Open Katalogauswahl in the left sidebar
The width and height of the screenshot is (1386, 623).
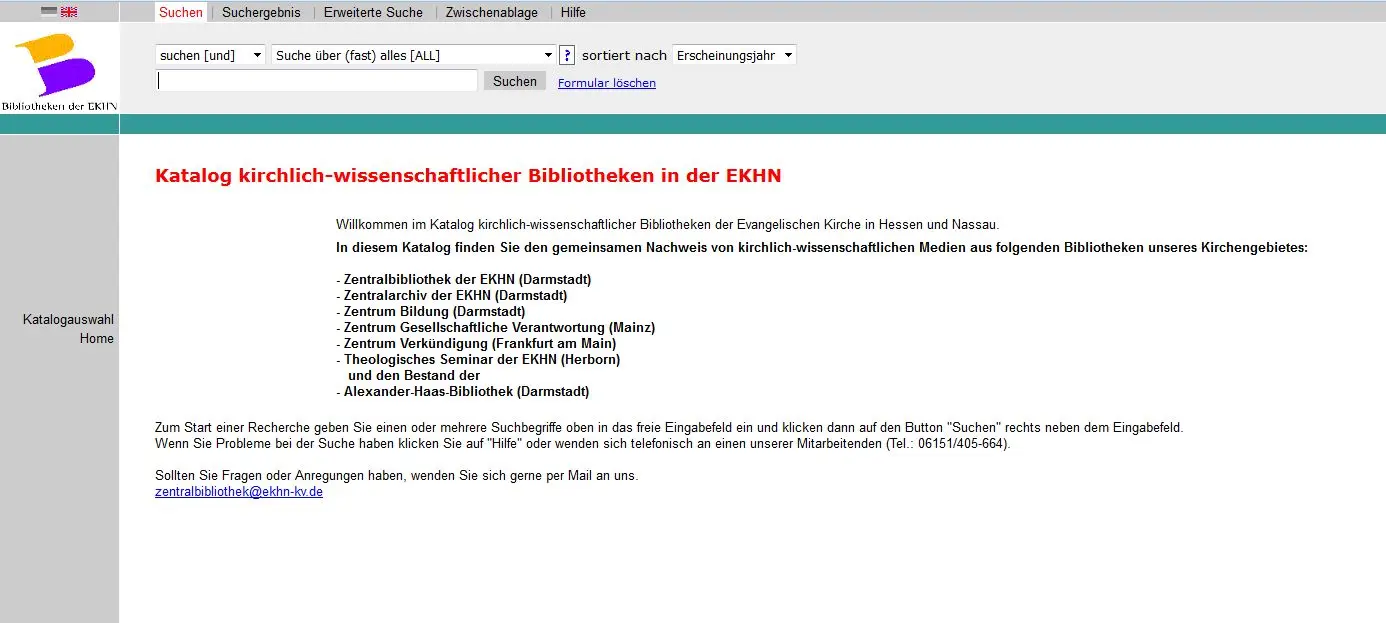(x=68, y=319)
